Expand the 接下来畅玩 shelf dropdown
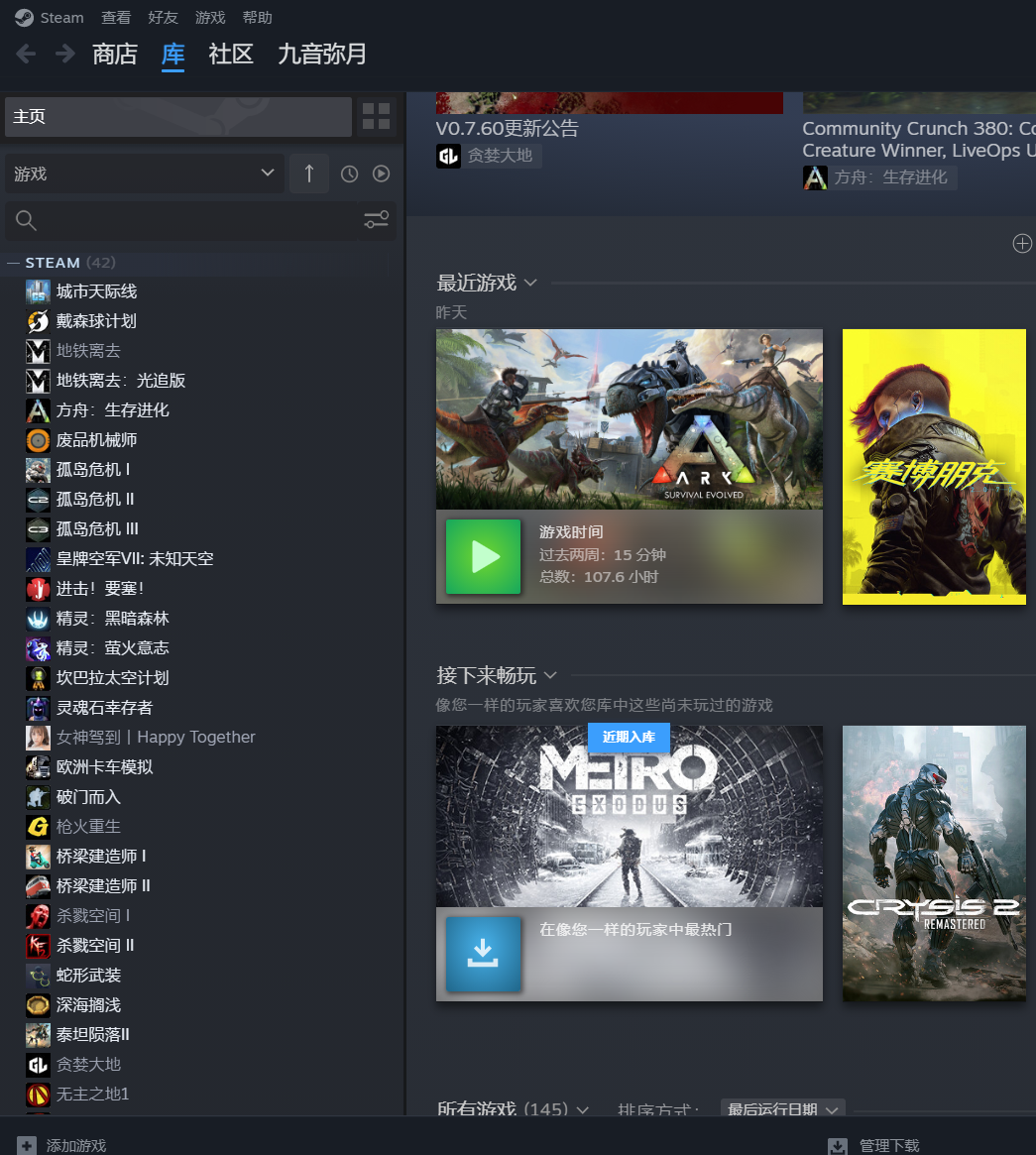Image resolution: width=1036 pixels, height=1155 pixels. pyautogui.click(x=550, y=675)
